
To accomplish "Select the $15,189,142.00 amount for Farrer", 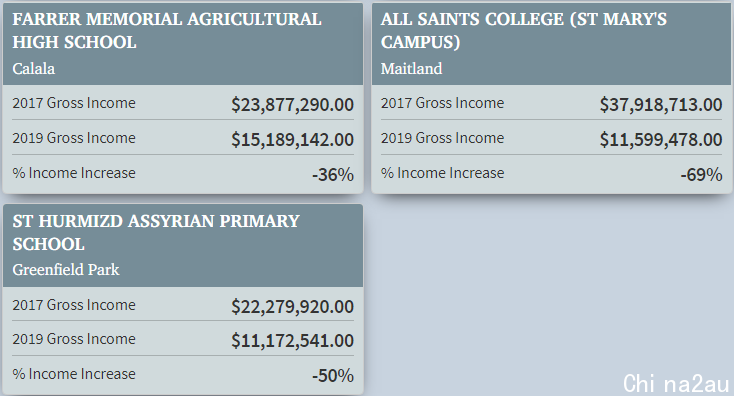I will [293, 139].
